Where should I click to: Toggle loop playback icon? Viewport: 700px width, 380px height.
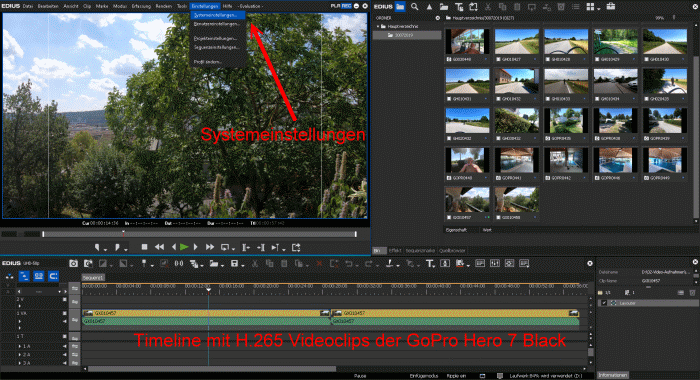(x=225, y=247)
